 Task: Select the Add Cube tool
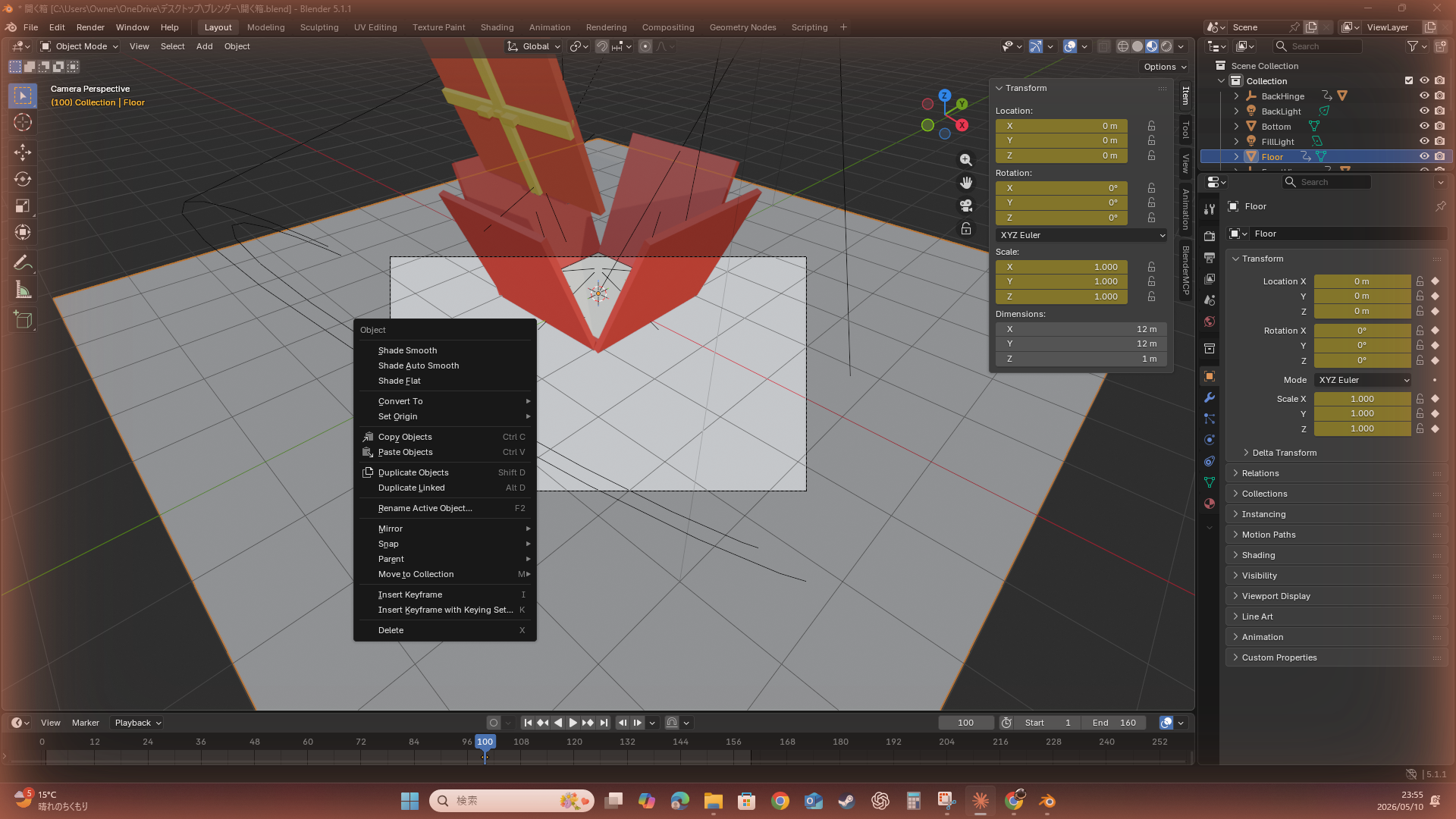[23, 320]
